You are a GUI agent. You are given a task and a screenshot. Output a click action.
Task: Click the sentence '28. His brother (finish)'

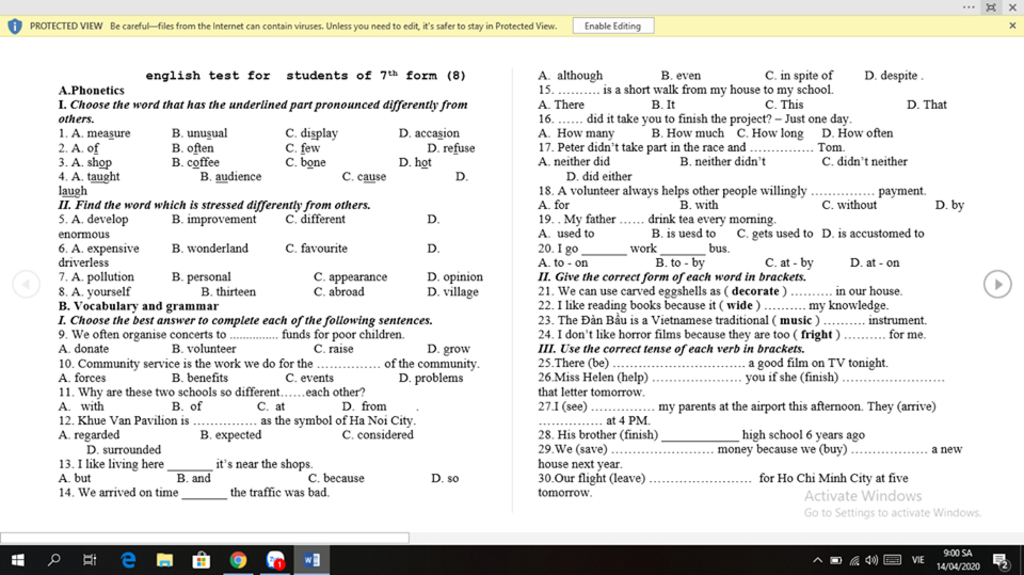[x=598, y=435]
